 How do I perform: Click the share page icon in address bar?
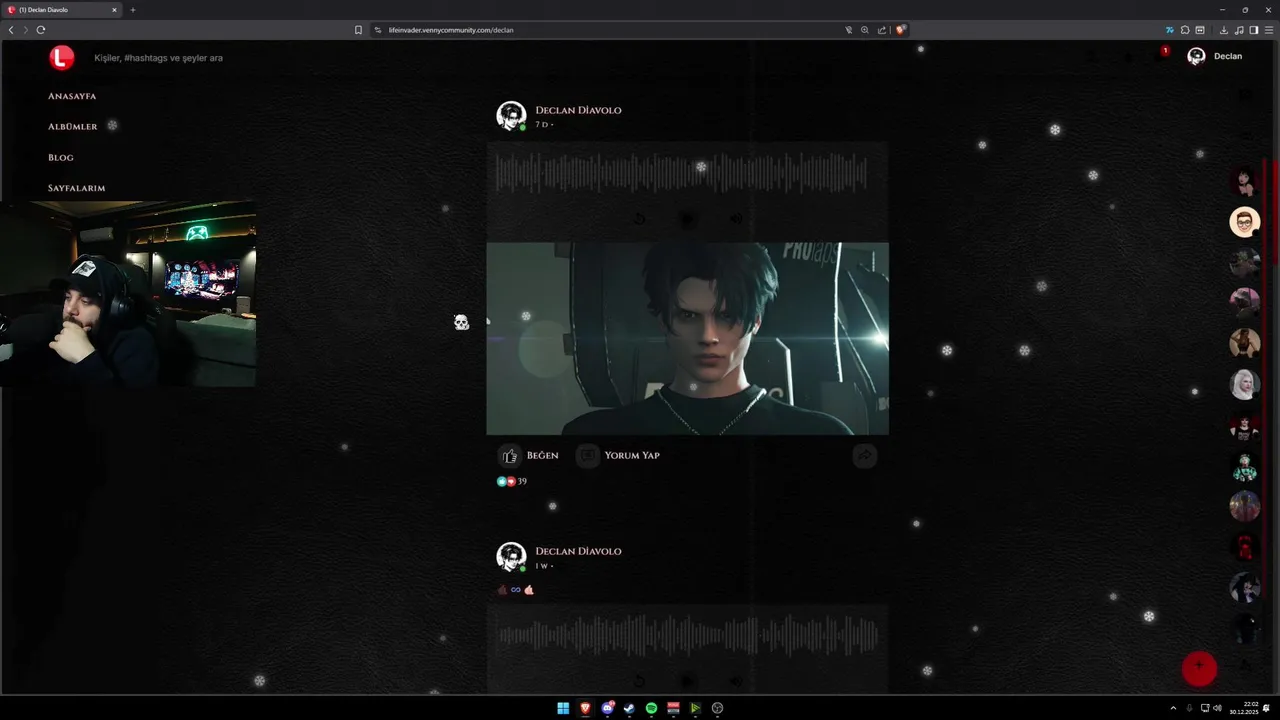[x=881, y=30]
